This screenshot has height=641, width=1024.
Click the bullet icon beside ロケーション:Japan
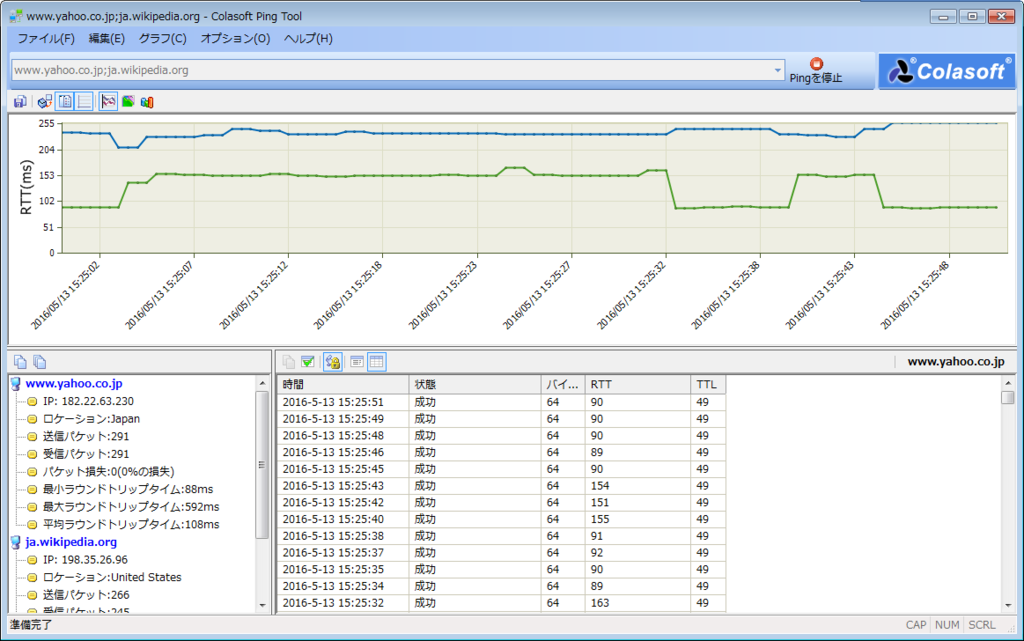tap(32, 419)
